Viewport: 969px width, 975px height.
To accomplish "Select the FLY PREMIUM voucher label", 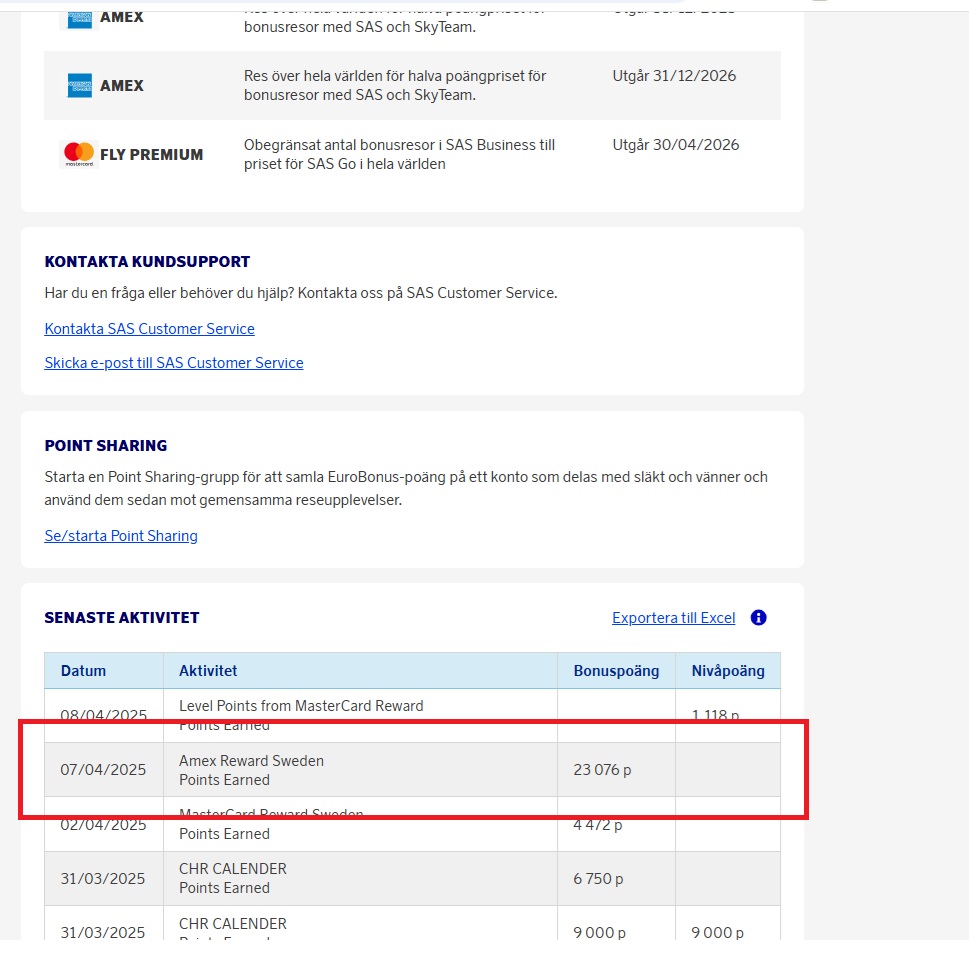I will tap(151, 155).
